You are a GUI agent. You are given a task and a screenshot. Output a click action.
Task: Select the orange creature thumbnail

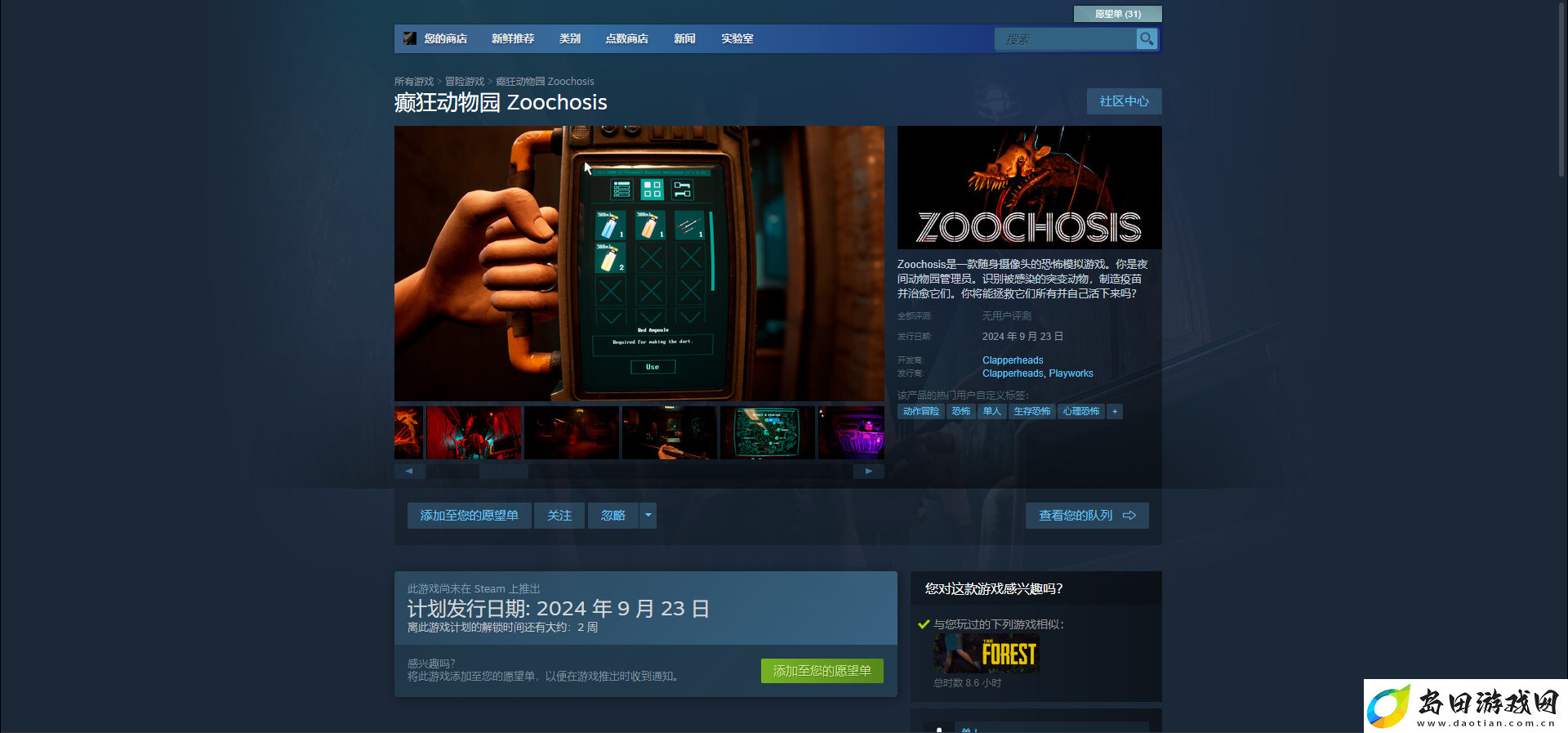tap(408, 432)
